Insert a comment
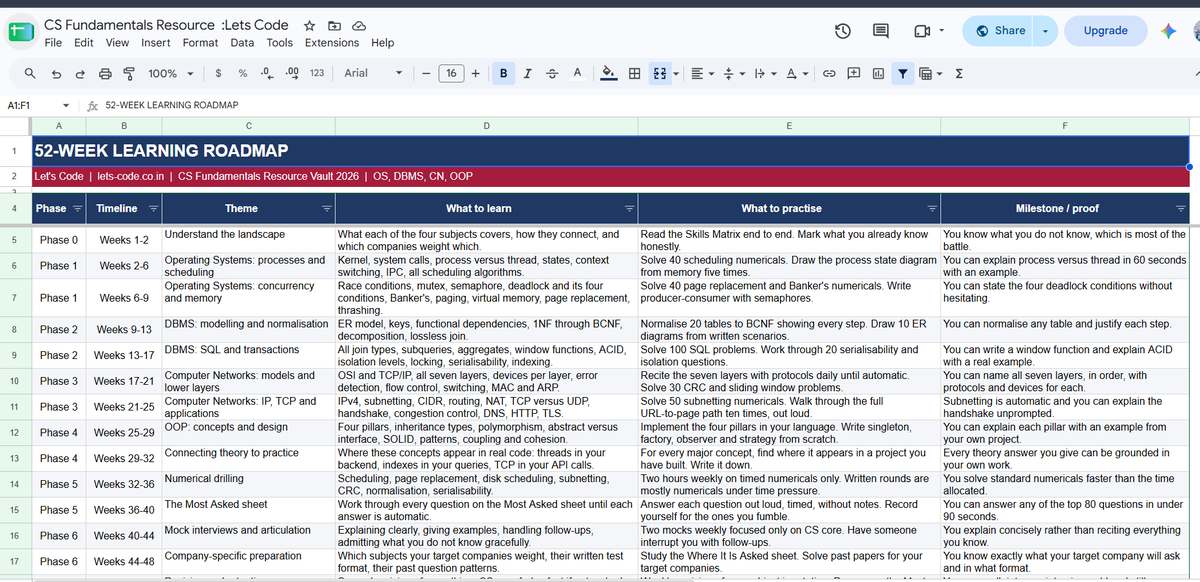This screenshot has width=1200, height=582. click(854, 73)
